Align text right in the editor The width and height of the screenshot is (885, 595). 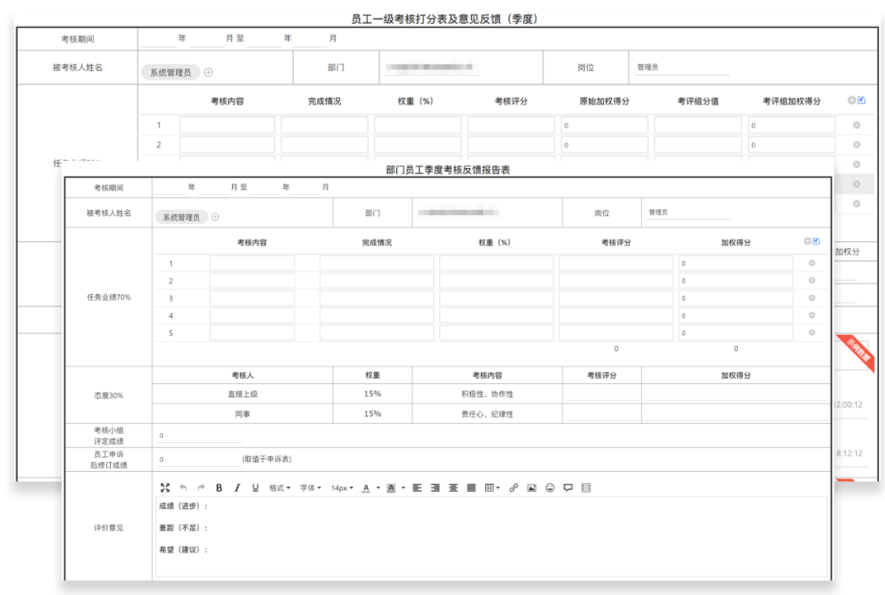pos(435,488)
